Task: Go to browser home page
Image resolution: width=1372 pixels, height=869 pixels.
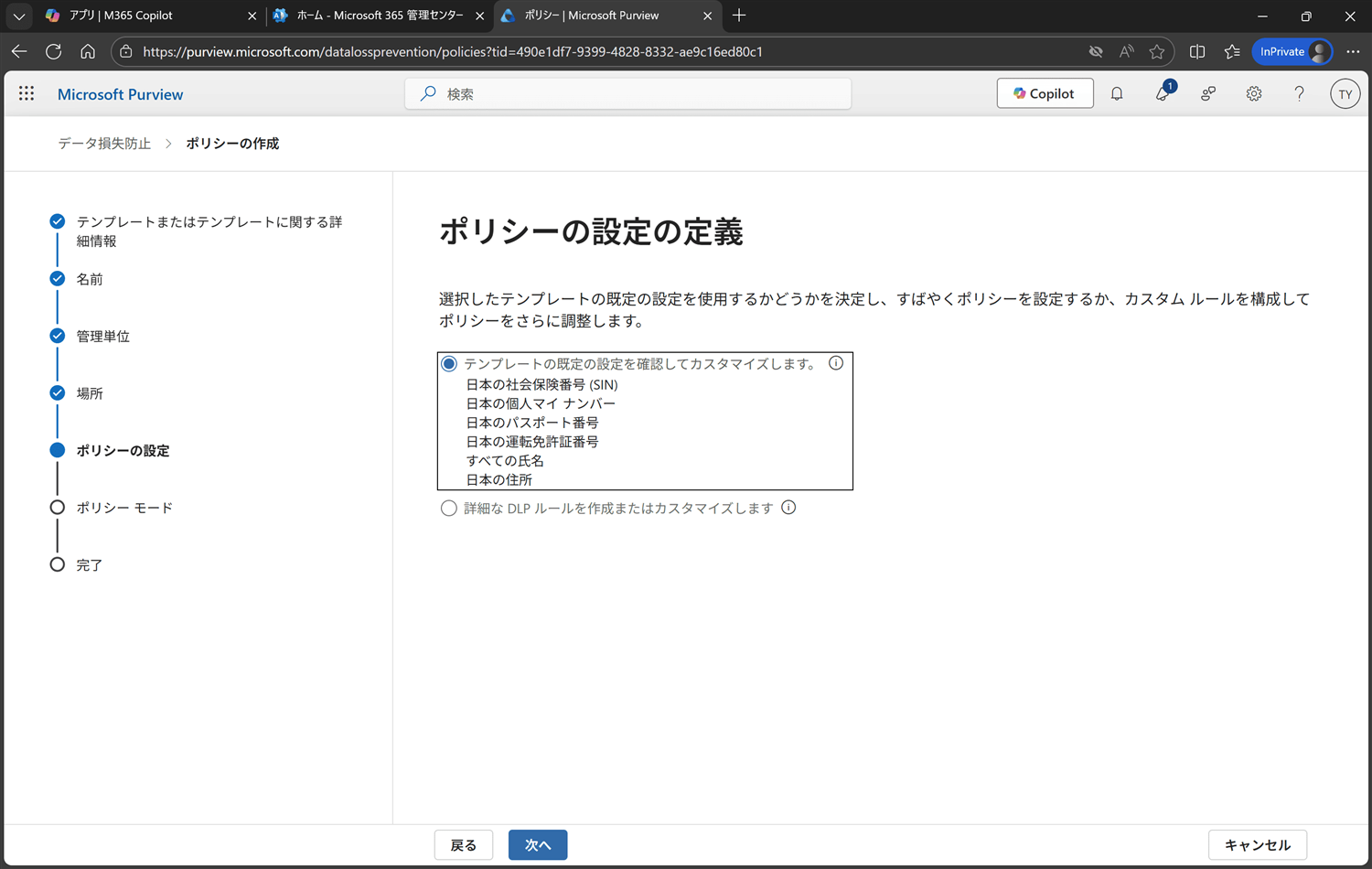Action: tap(88, 52)
